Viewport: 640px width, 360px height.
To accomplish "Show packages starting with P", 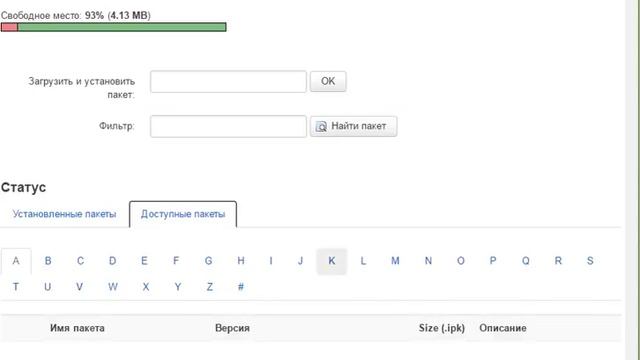I will [493, 261].
